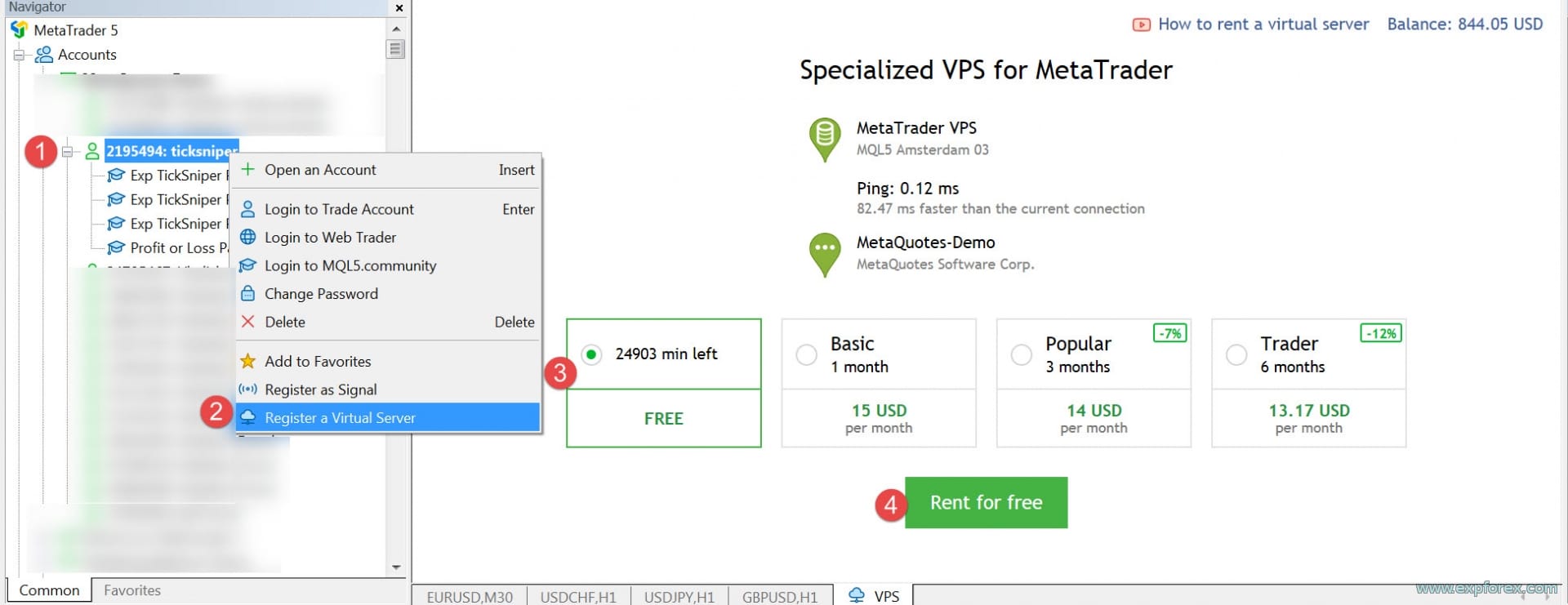Viewport: 1568px width, 605px height.
Task: Click the video play icon near help link
Action: click(x=1142, y=24)
